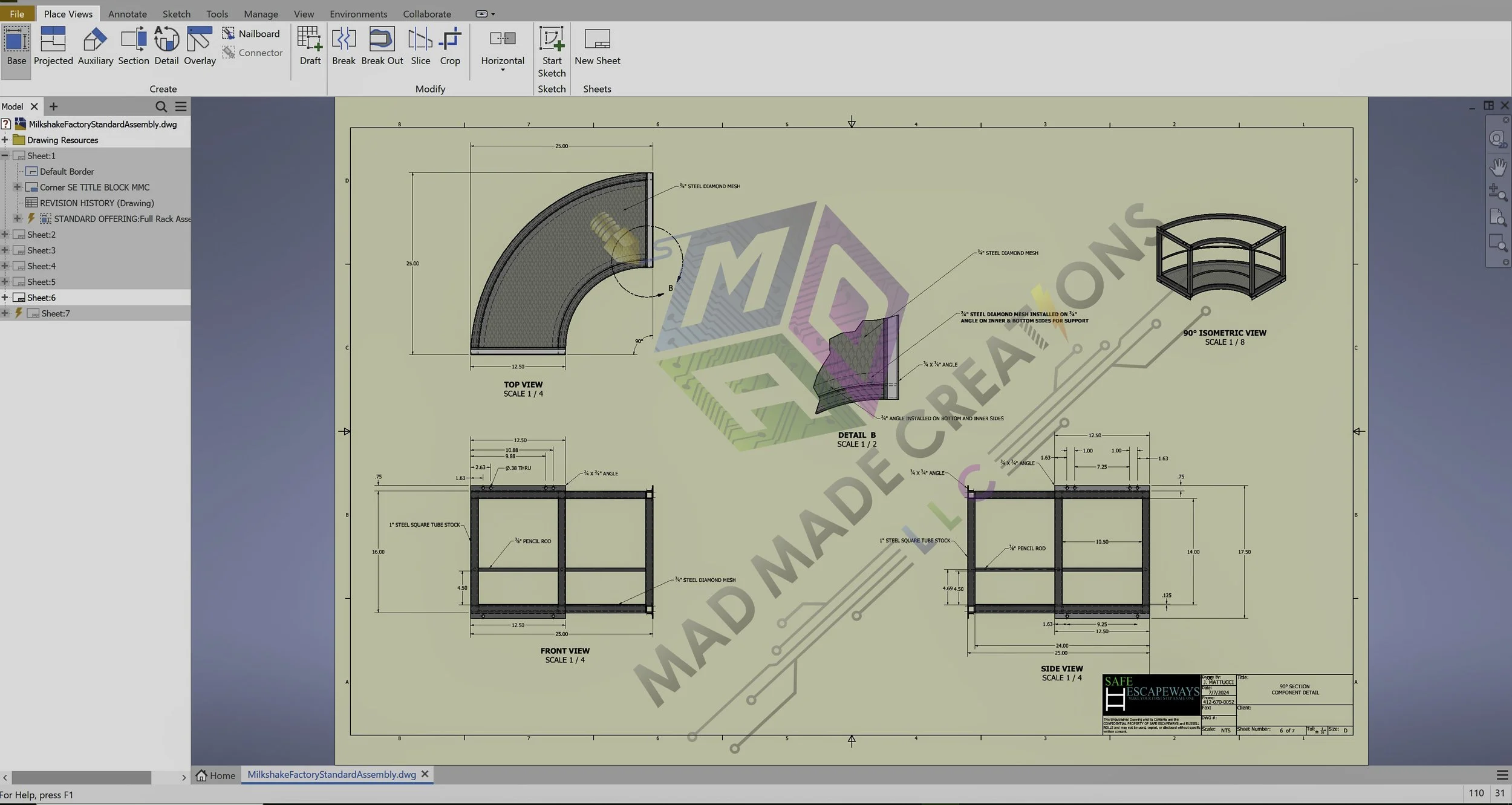This screenshot has height=805, width=1512.
Task: Create a New Sheet
Action: 598,47
